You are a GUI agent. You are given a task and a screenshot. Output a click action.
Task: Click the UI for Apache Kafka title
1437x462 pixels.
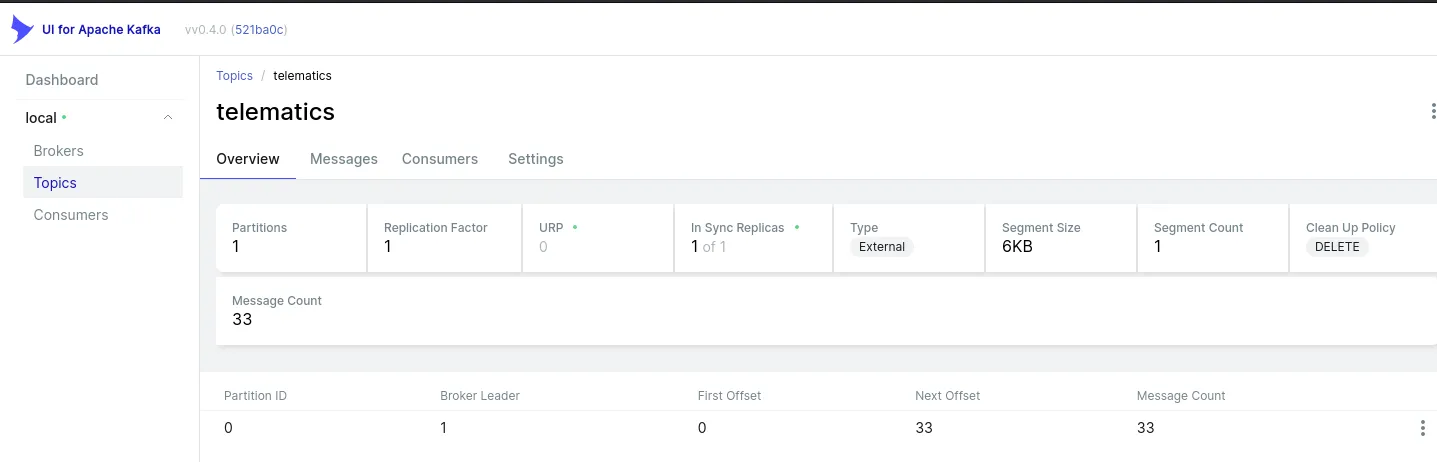click(x=101, y=30)
